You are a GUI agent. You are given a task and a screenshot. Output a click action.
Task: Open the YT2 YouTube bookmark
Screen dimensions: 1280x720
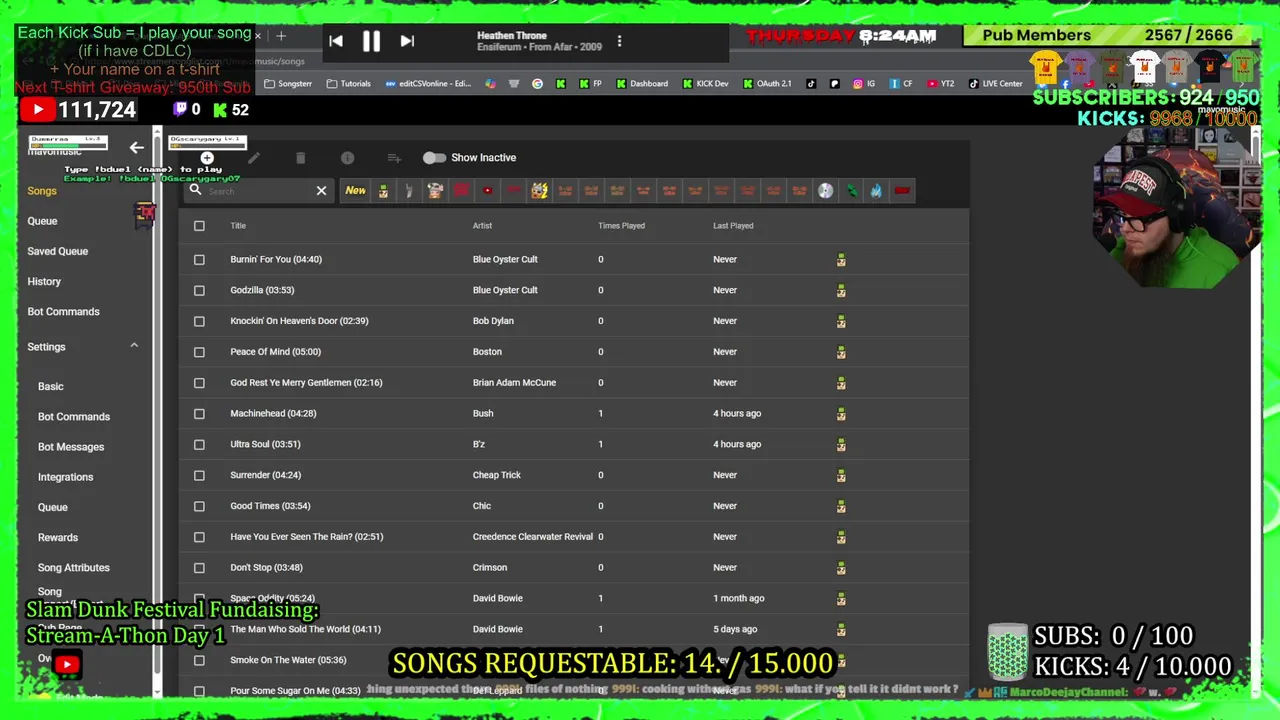[x=940, y=84]
